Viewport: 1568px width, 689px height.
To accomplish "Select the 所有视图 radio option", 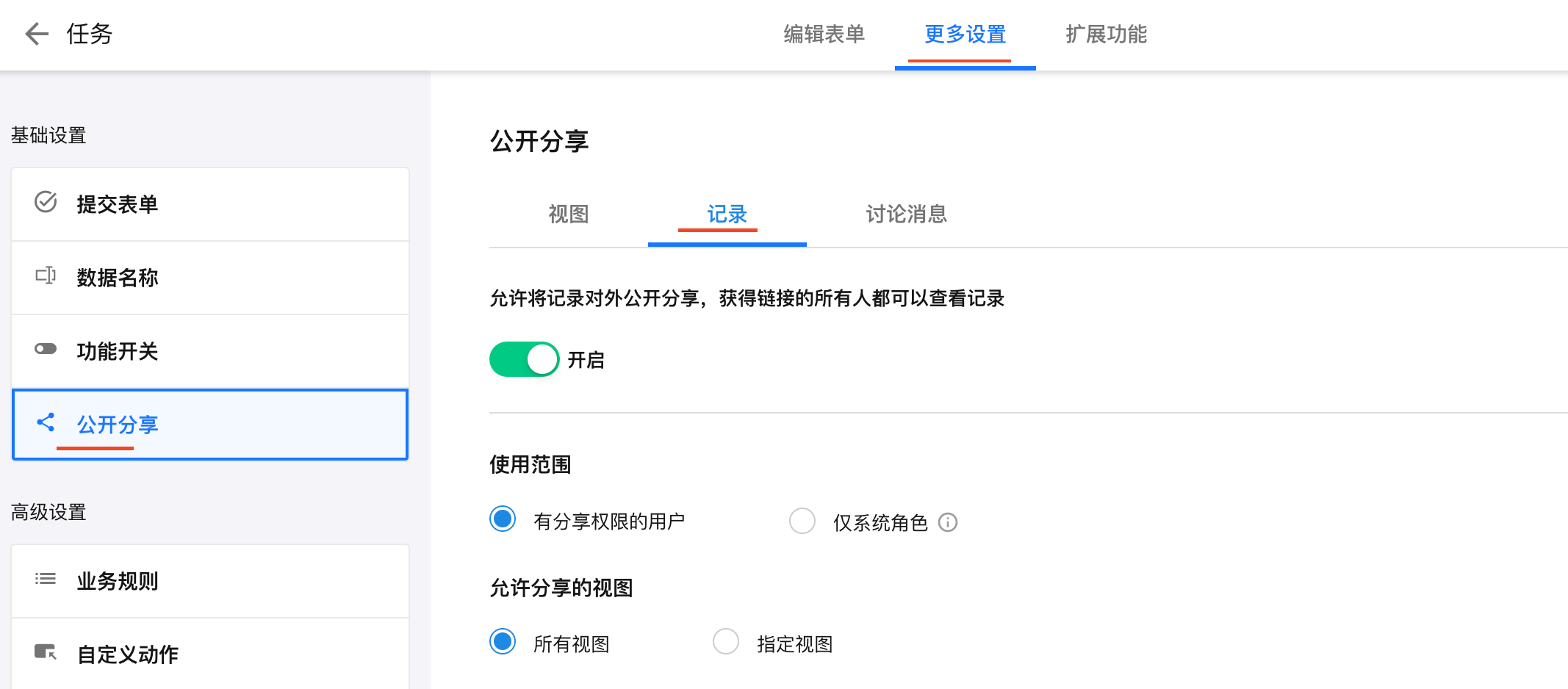I will click(x=503, y=642).
